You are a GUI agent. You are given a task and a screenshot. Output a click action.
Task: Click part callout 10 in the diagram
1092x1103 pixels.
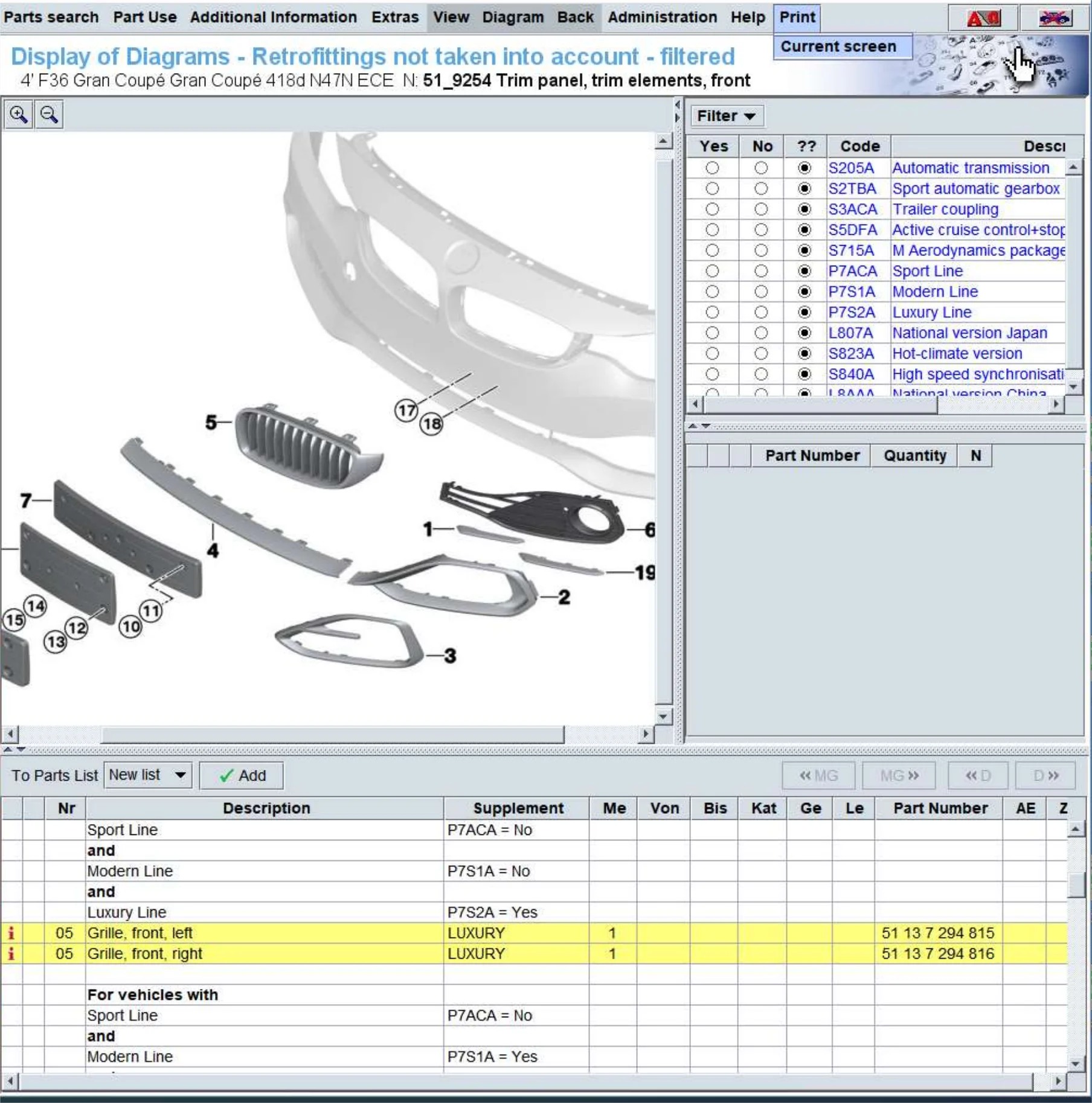coord(130,627)
